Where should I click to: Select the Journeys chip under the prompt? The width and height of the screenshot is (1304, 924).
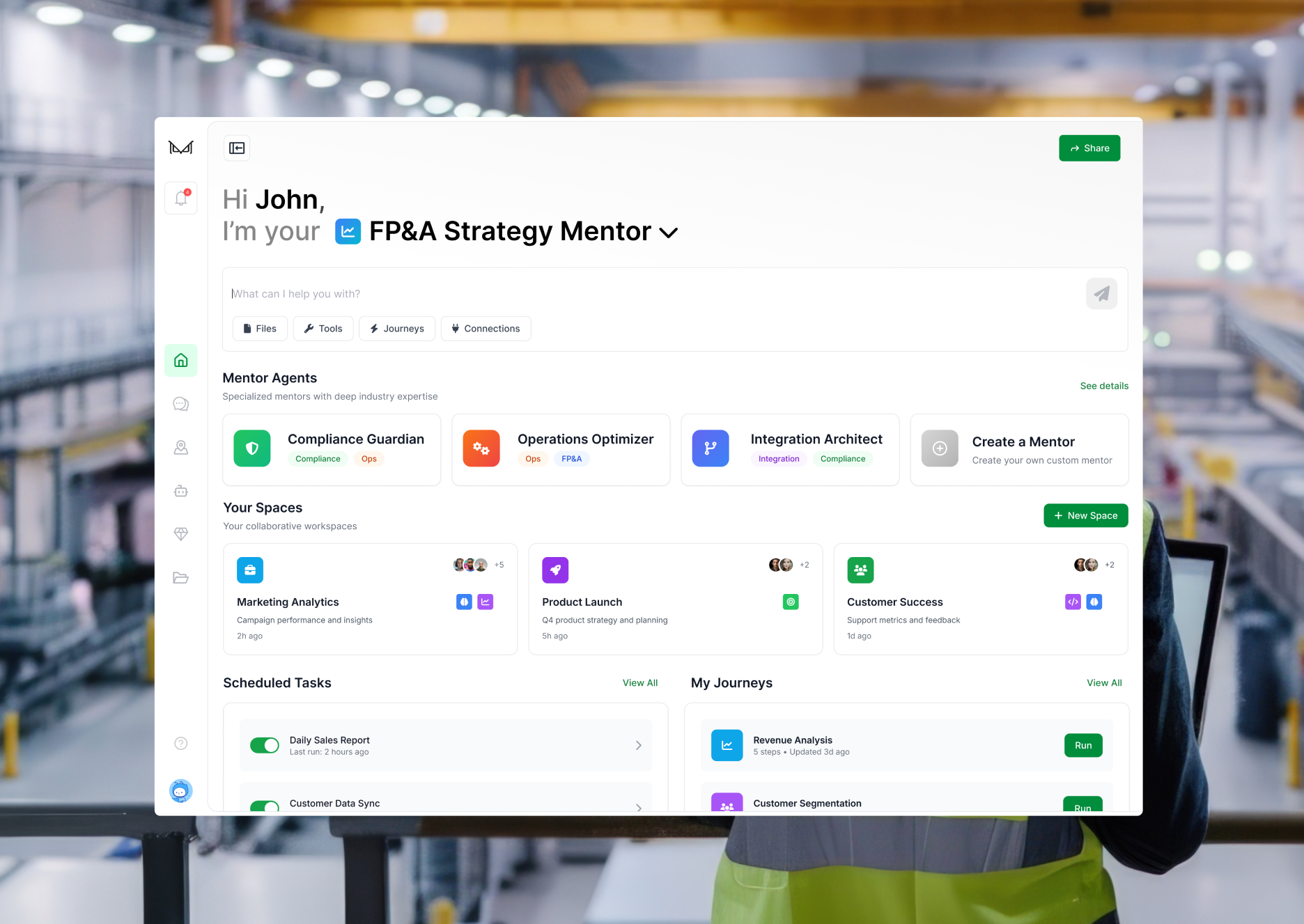click(x=397, y=328)
